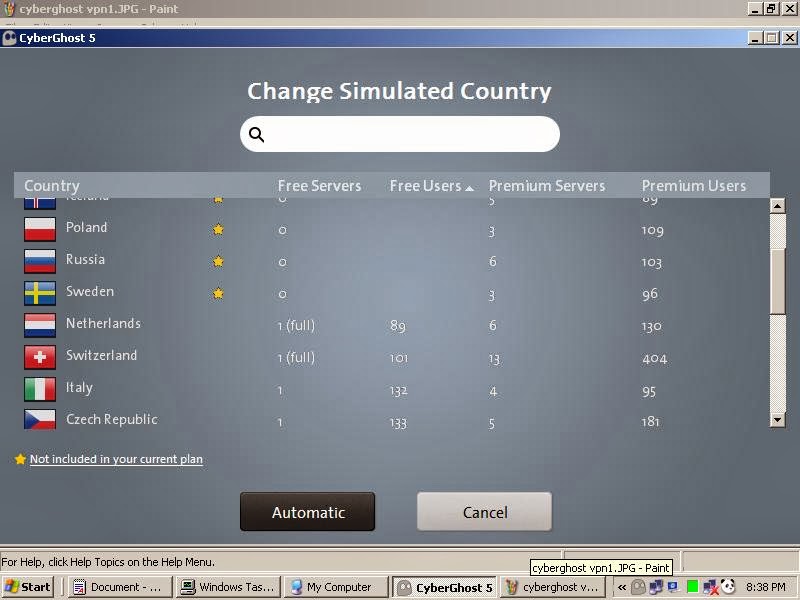Click the CyberGhost ghost tray icon

pyautogui.click(x=638, y=587)
